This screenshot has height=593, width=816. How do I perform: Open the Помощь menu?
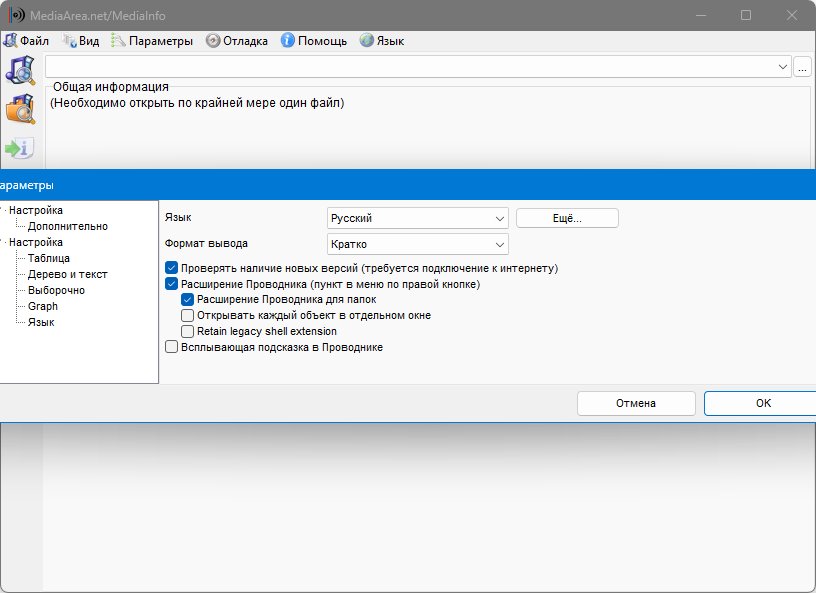tap(314, 41)
